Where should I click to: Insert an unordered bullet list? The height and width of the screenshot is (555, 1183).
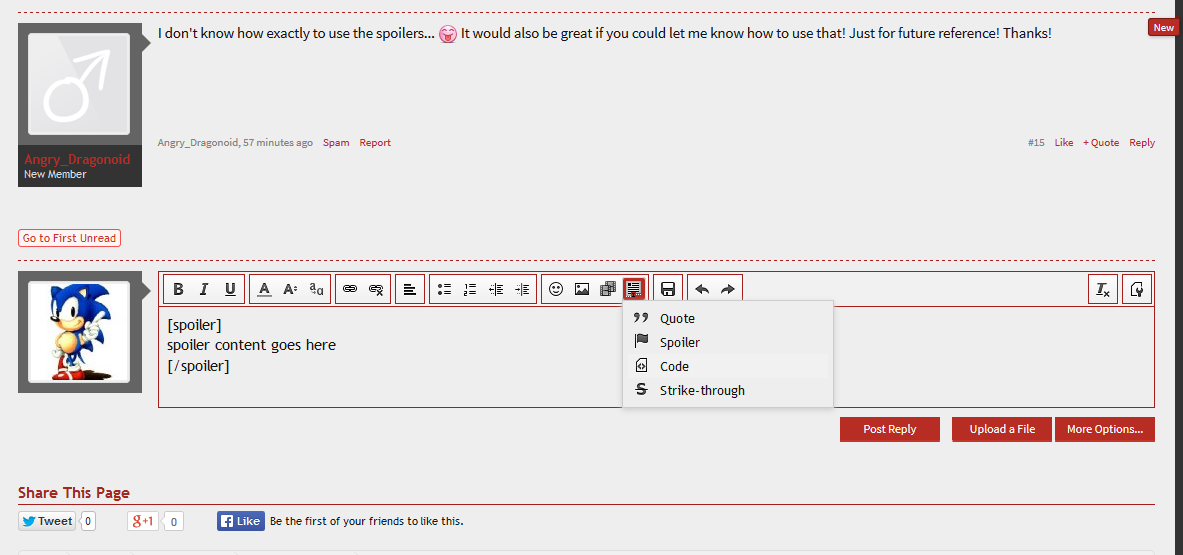coord(444,289)
